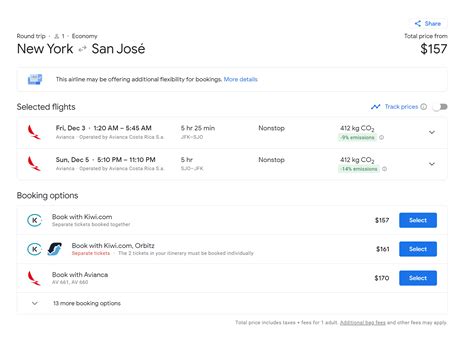Click the -14% emissions info icon
Screen dimensions: 474x361
coord(384,169)
